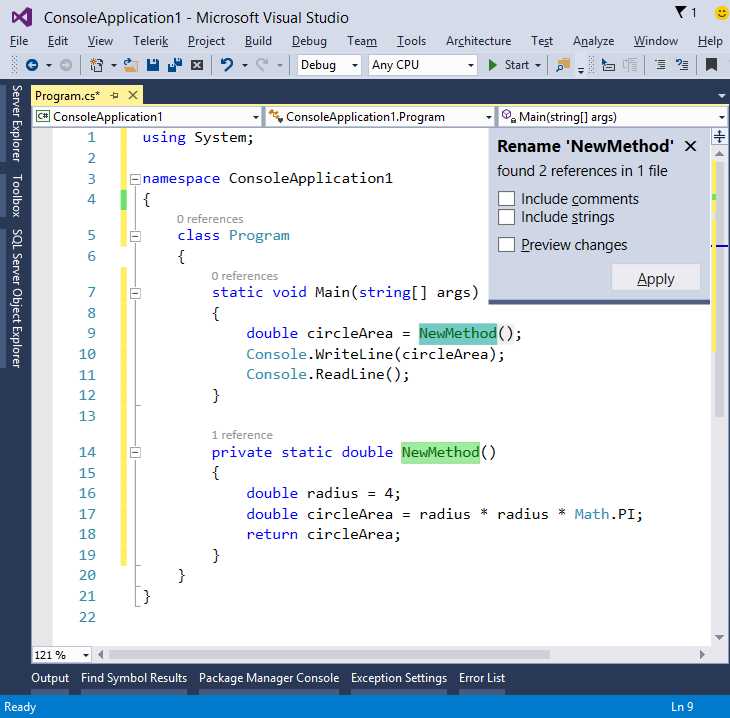Click the vertical scrollbar down arrow
Viewport: 730px width, 718px height.
(x=719, y=637)
